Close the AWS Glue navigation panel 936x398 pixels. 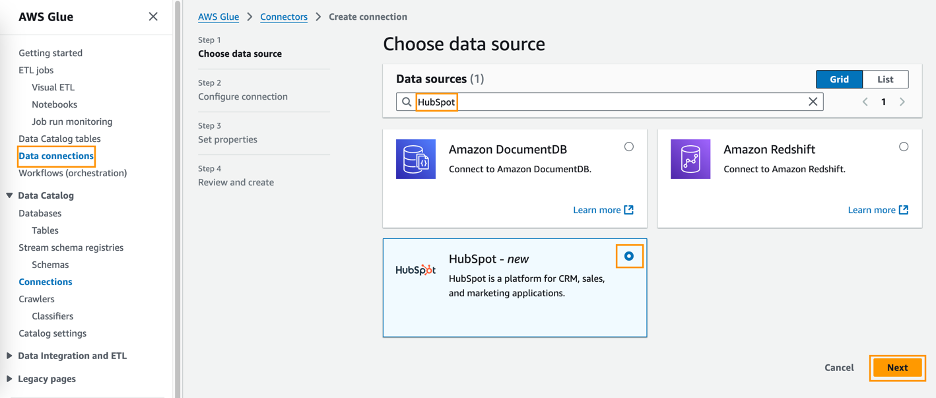pyautogui.click(x=153, y=17)
